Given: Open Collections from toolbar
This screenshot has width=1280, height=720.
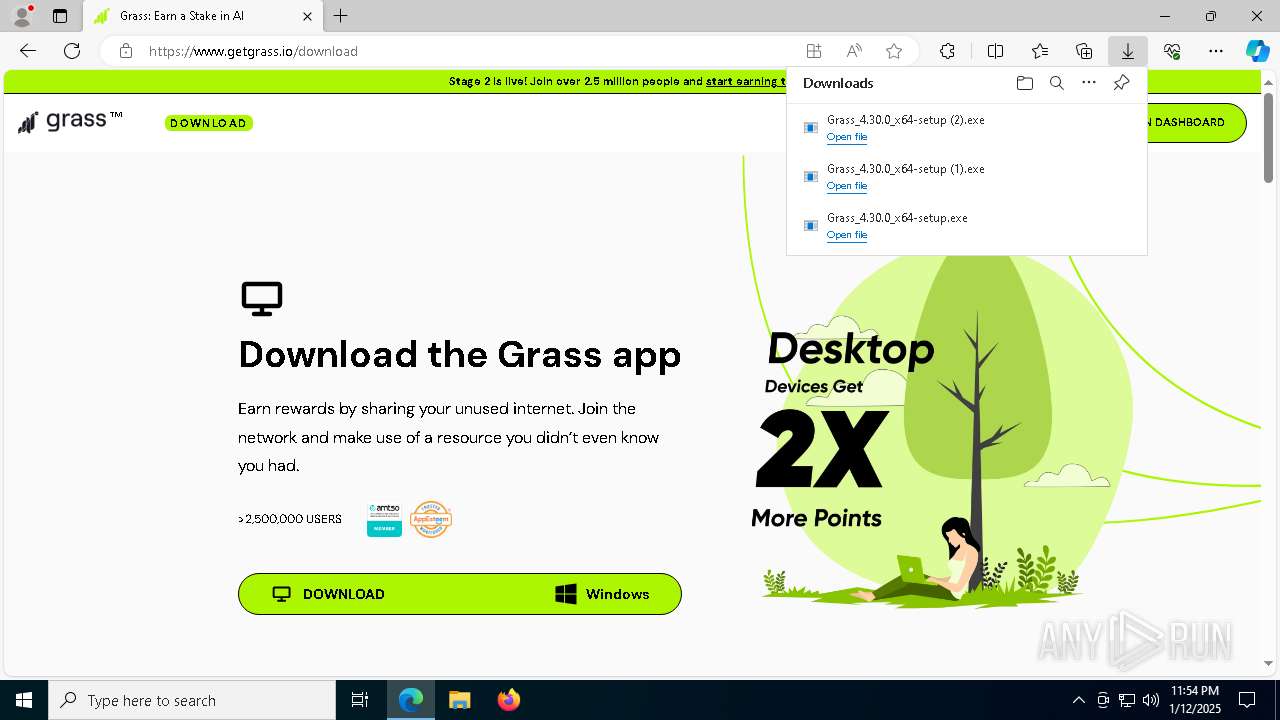Looking at the screenshot, I should tap(1084, 51).
